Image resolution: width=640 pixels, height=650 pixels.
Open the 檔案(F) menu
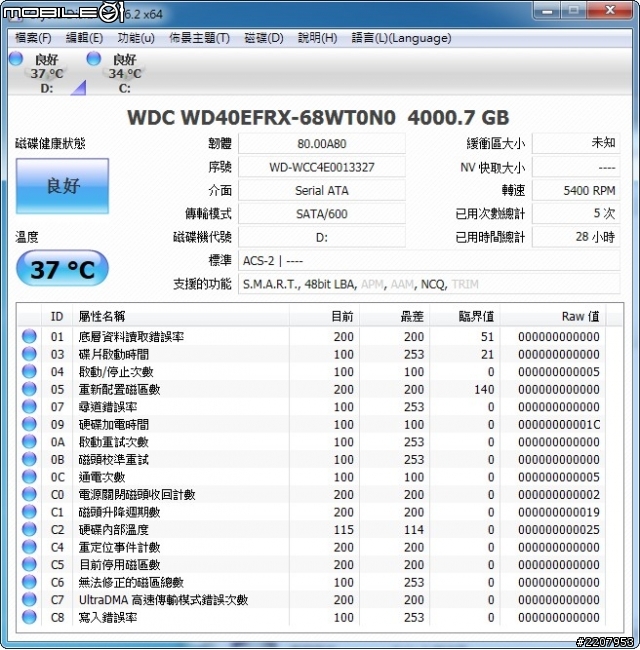pos(33,38)
